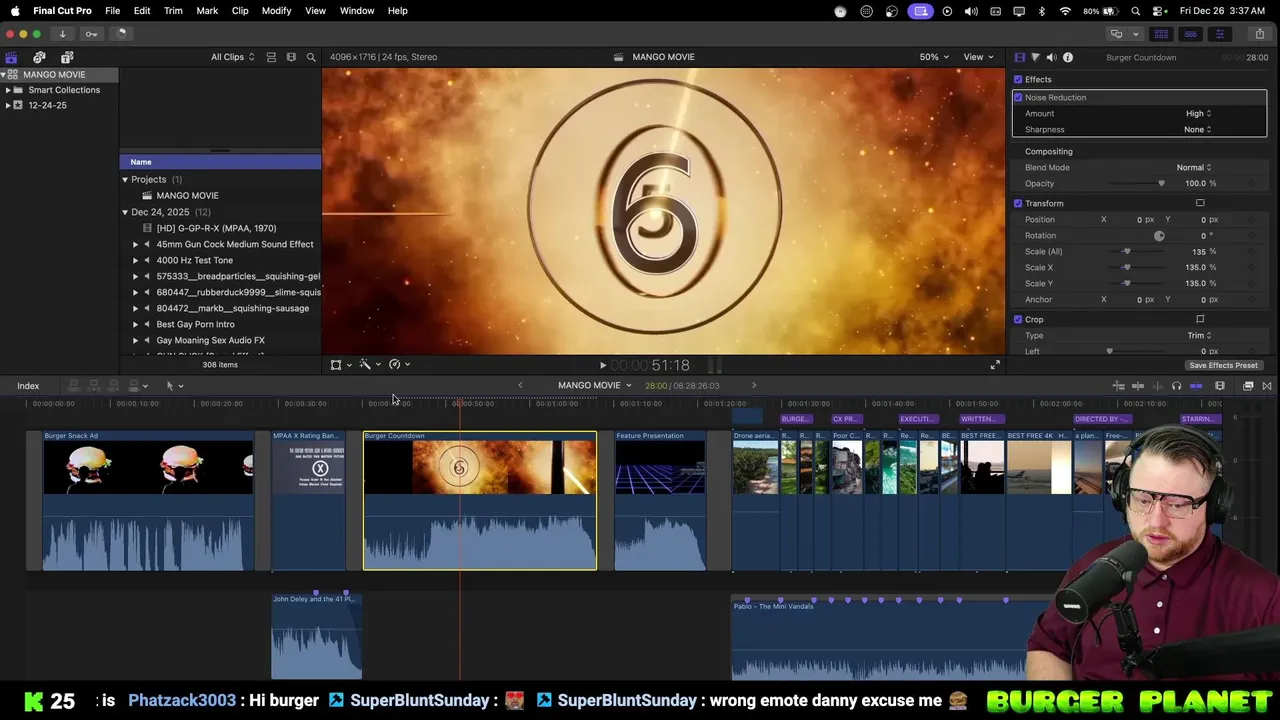Image resolution: width=1280 pixels, height=720 pixels.
Task: Toggle clip appearance in browser
Action: (x=271, y=57)
